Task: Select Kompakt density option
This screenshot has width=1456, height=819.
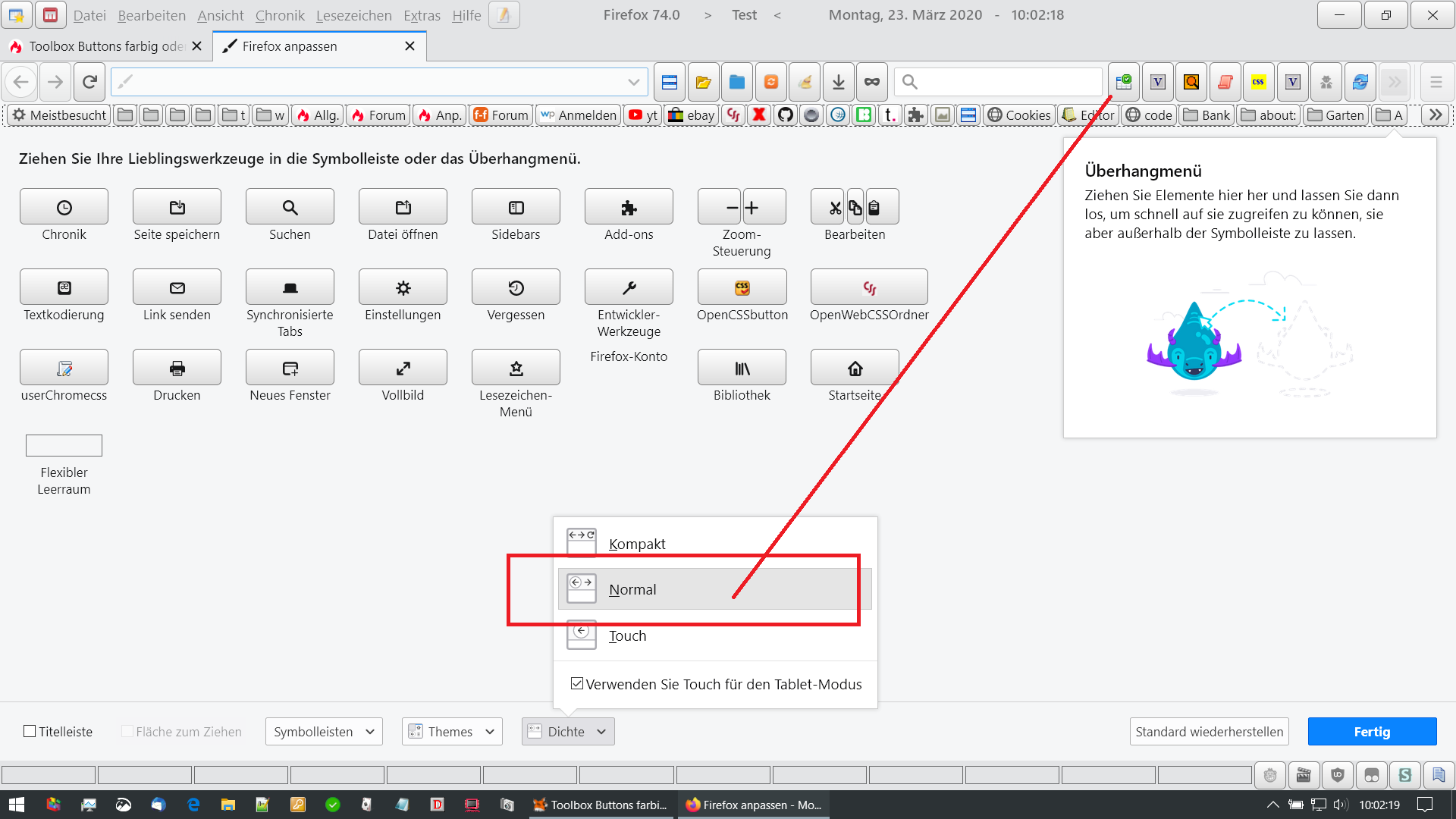Action: tap(637, 544)
